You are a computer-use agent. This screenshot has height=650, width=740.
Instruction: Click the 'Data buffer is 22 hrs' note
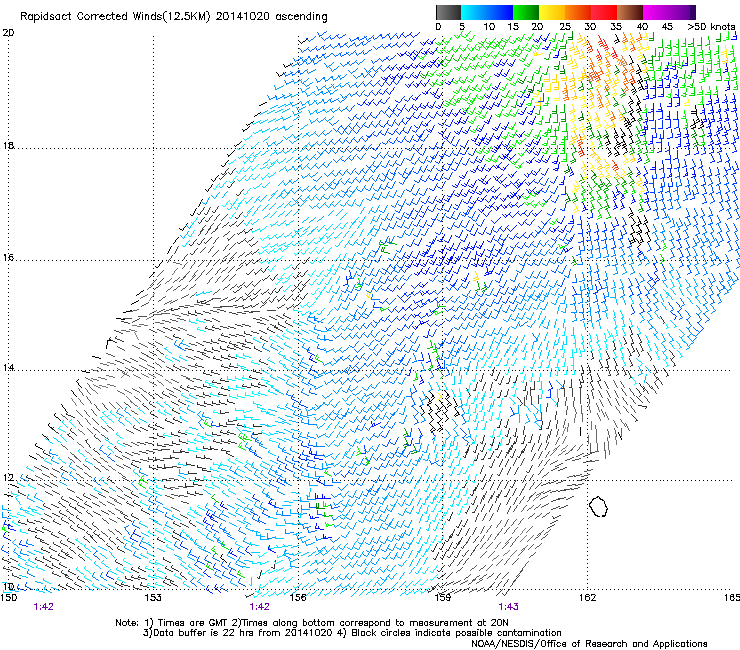[x=352, y=633]
